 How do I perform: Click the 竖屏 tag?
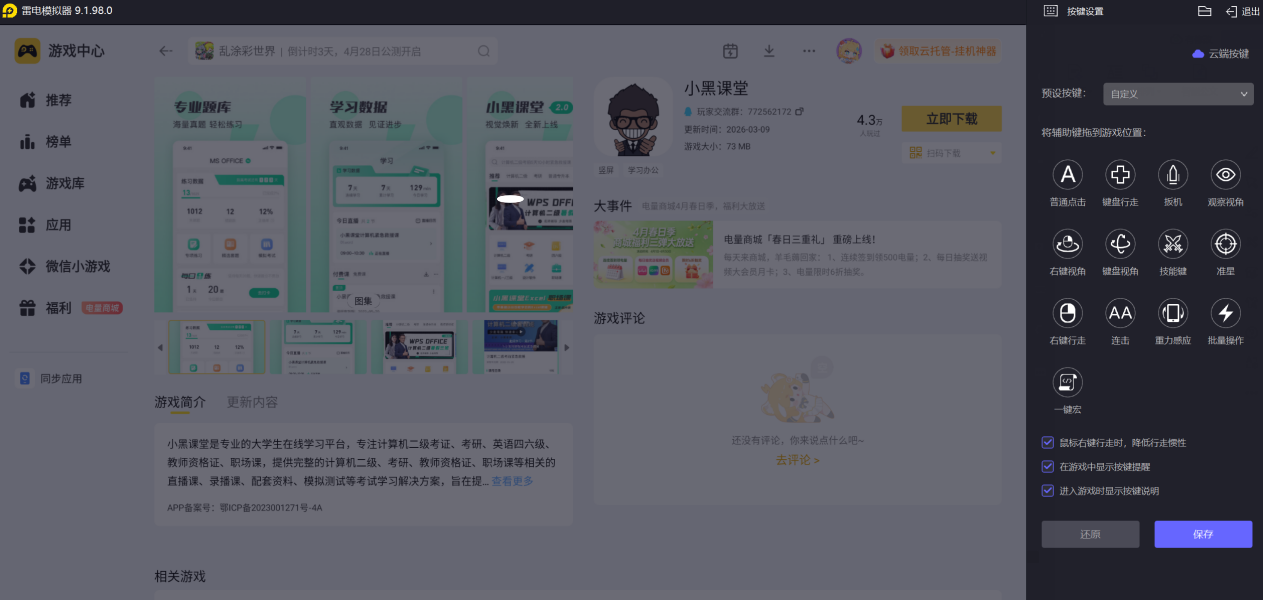coord(606,170)
